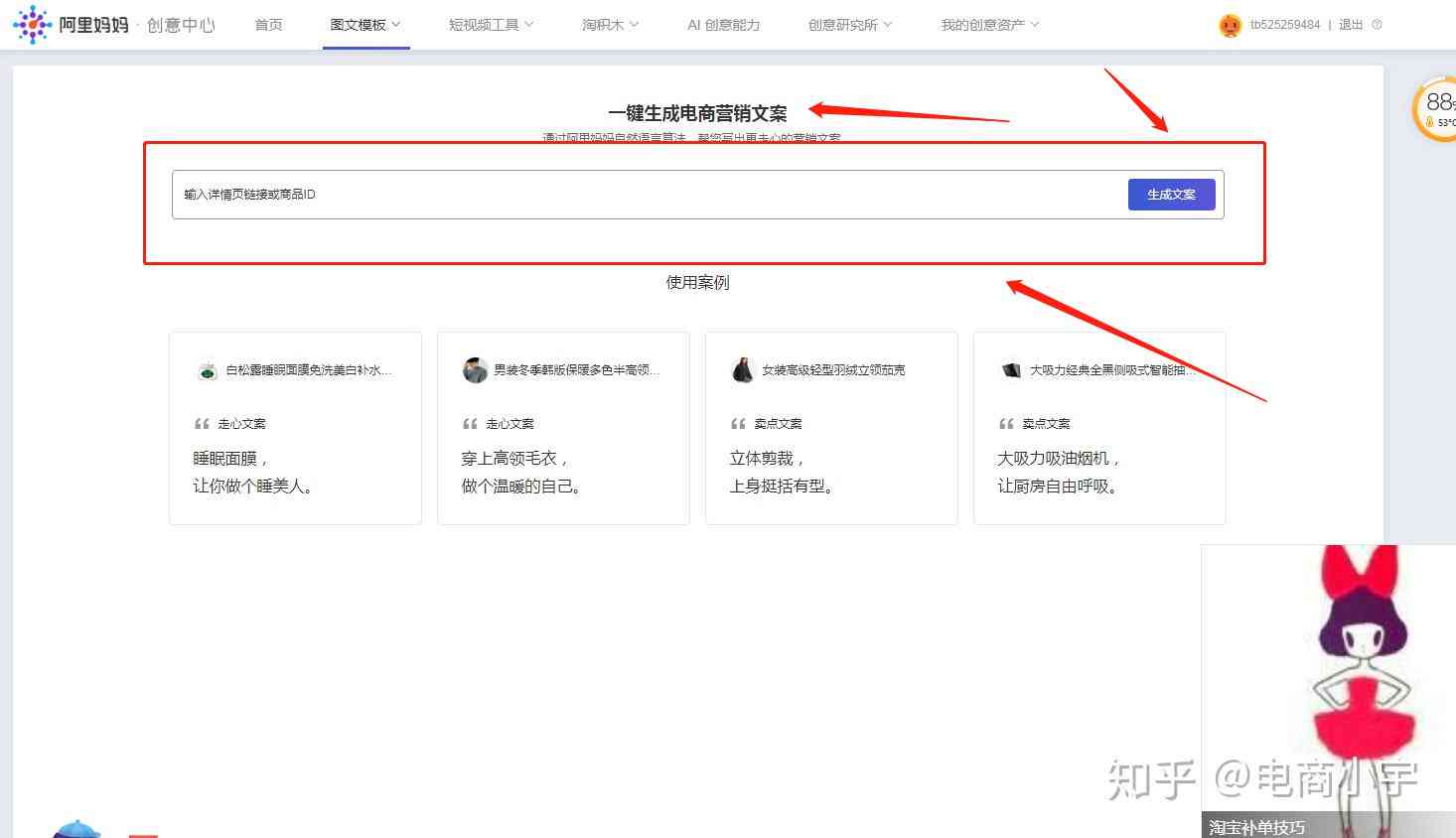
Task: Click text 立体剪裁，上身挺括有型。
Action: point(785,473)
